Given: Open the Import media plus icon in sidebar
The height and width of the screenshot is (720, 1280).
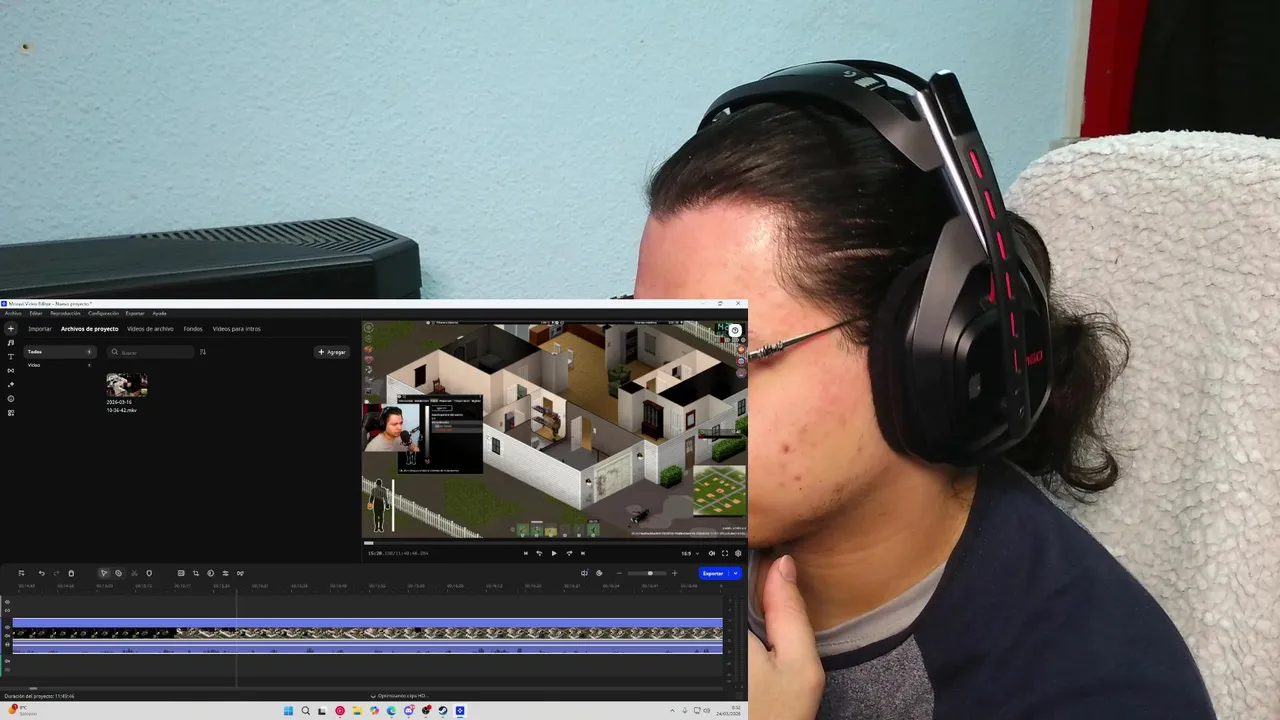Looking at the screenshot, I should pyautogui.click(x=11, y=329).
